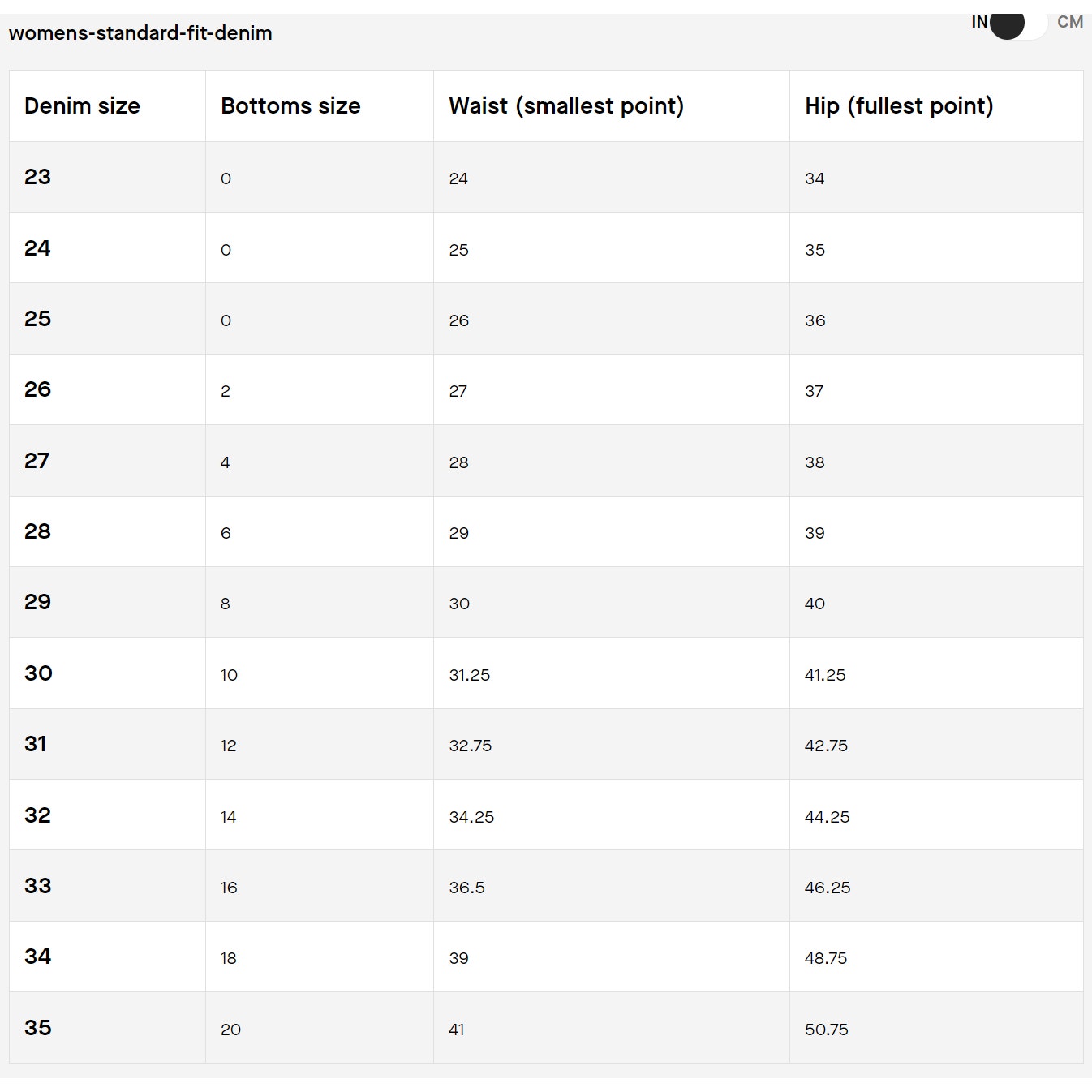Click waist value 32.75 cell
The image size is (1092, 1092).
click(x=612, y=744)
